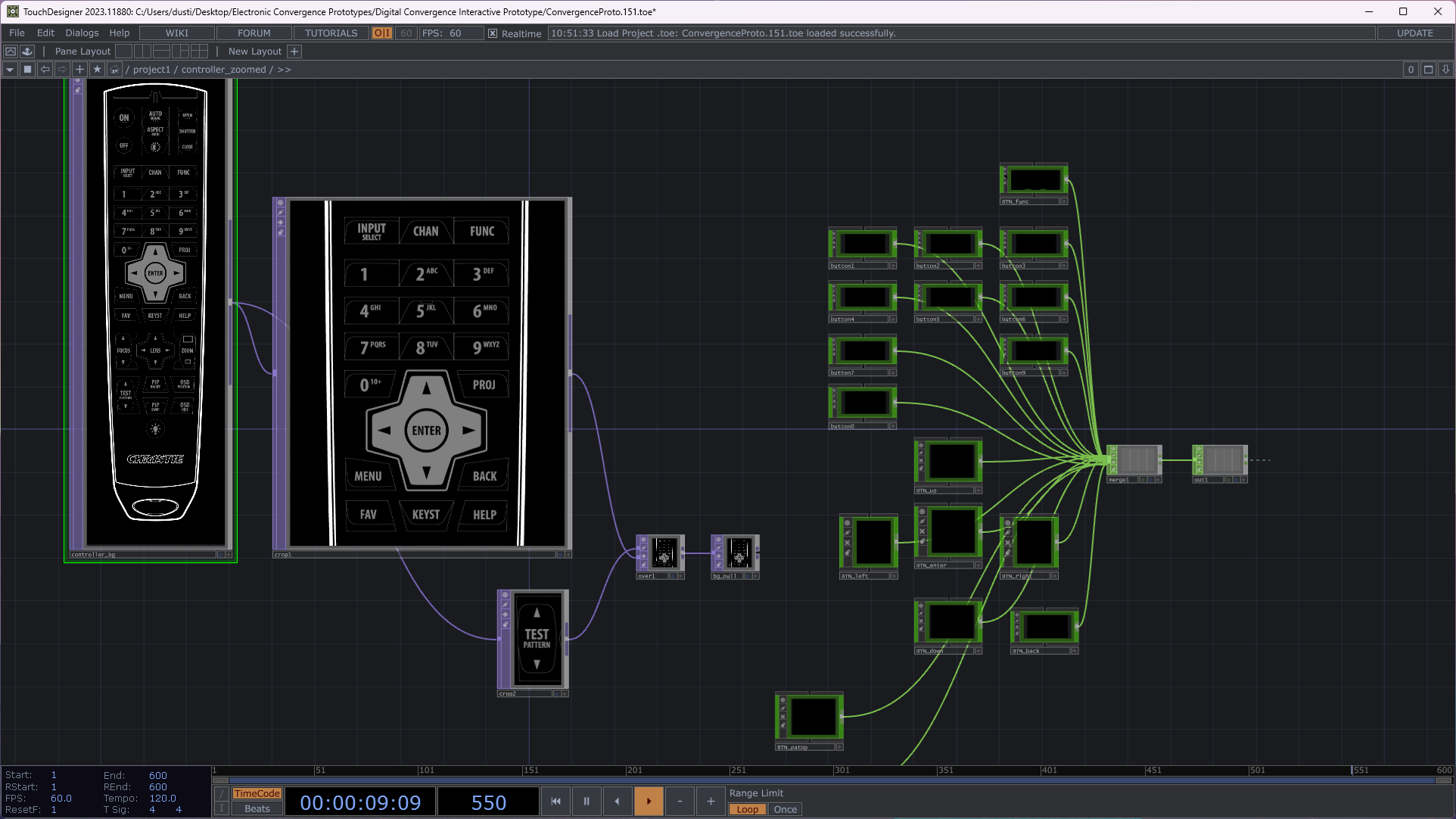Toggle the Realtime checkbox
This screenshot has height=819, width=1456.
coord(493,33)
